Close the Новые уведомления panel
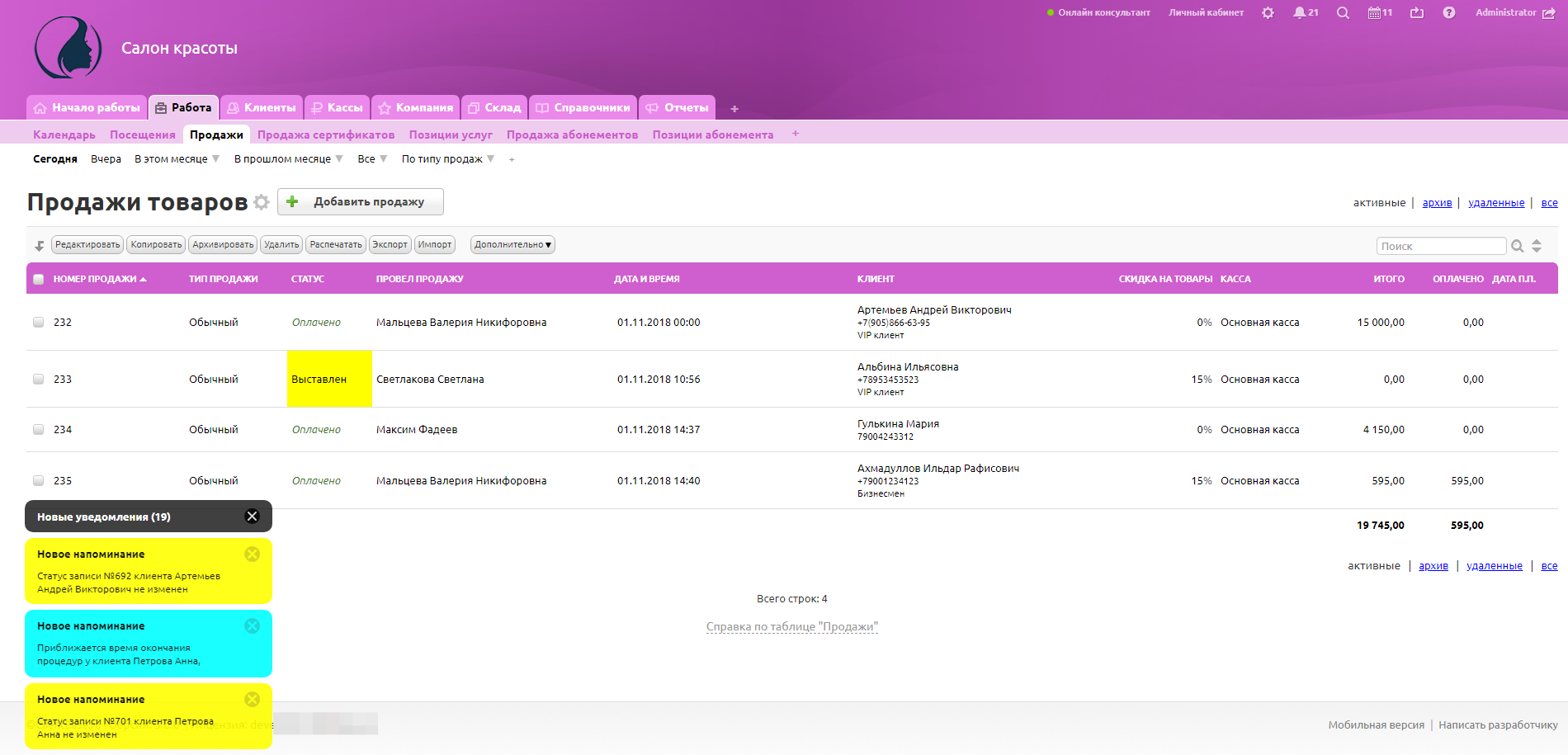The height and width of the screenshot is (755, 1568). (252, 517)
